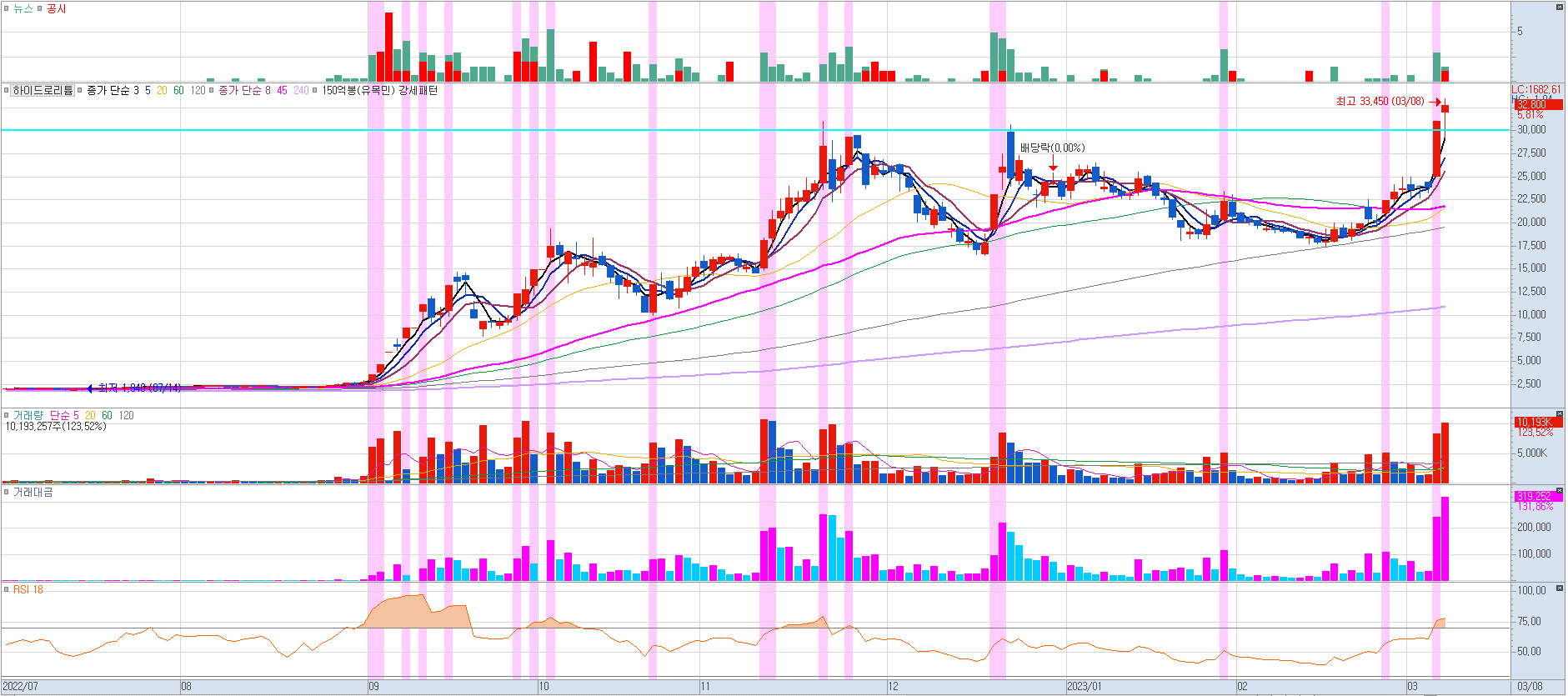
Task: Click the 2022/07 date axis label
Action: click(x=20, y=687)
